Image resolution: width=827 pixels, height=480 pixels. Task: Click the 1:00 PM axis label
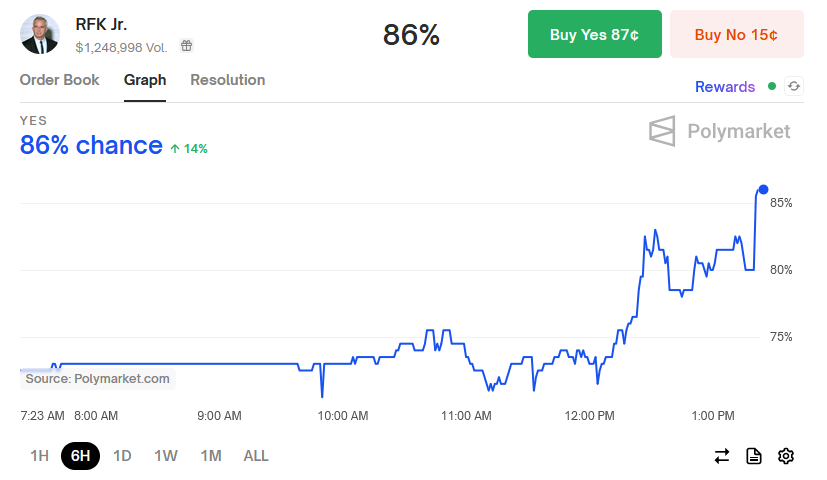(713, 416)
